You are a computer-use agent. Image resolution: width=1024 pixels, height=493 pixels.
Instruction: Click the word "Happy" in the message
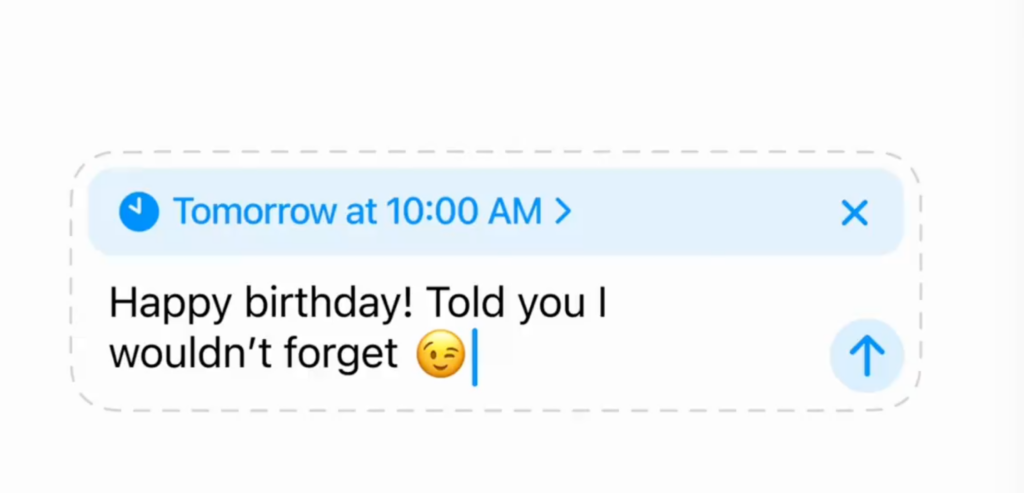(170, 306)
